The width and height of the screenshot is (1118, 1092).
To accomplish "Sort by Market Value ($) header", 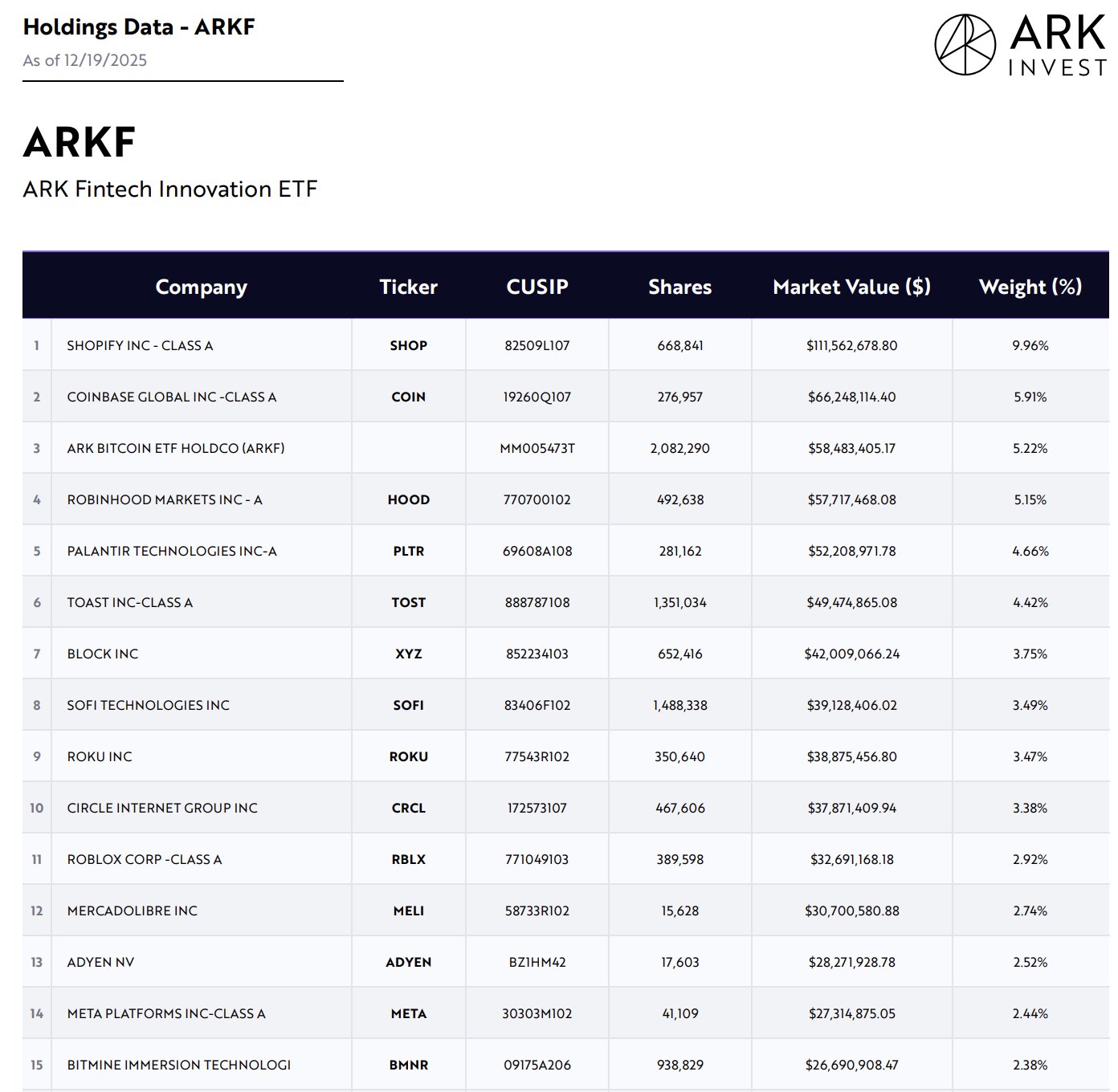I will coord(851,287).
